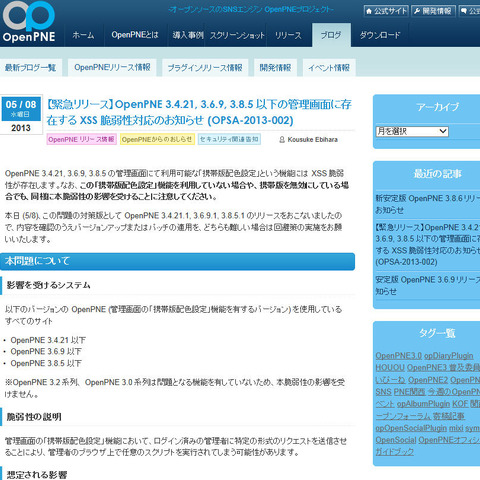Click list item OpenPNE 3.4.21 以下
Viewport: 480px width, 480px height.
point(48,340)
